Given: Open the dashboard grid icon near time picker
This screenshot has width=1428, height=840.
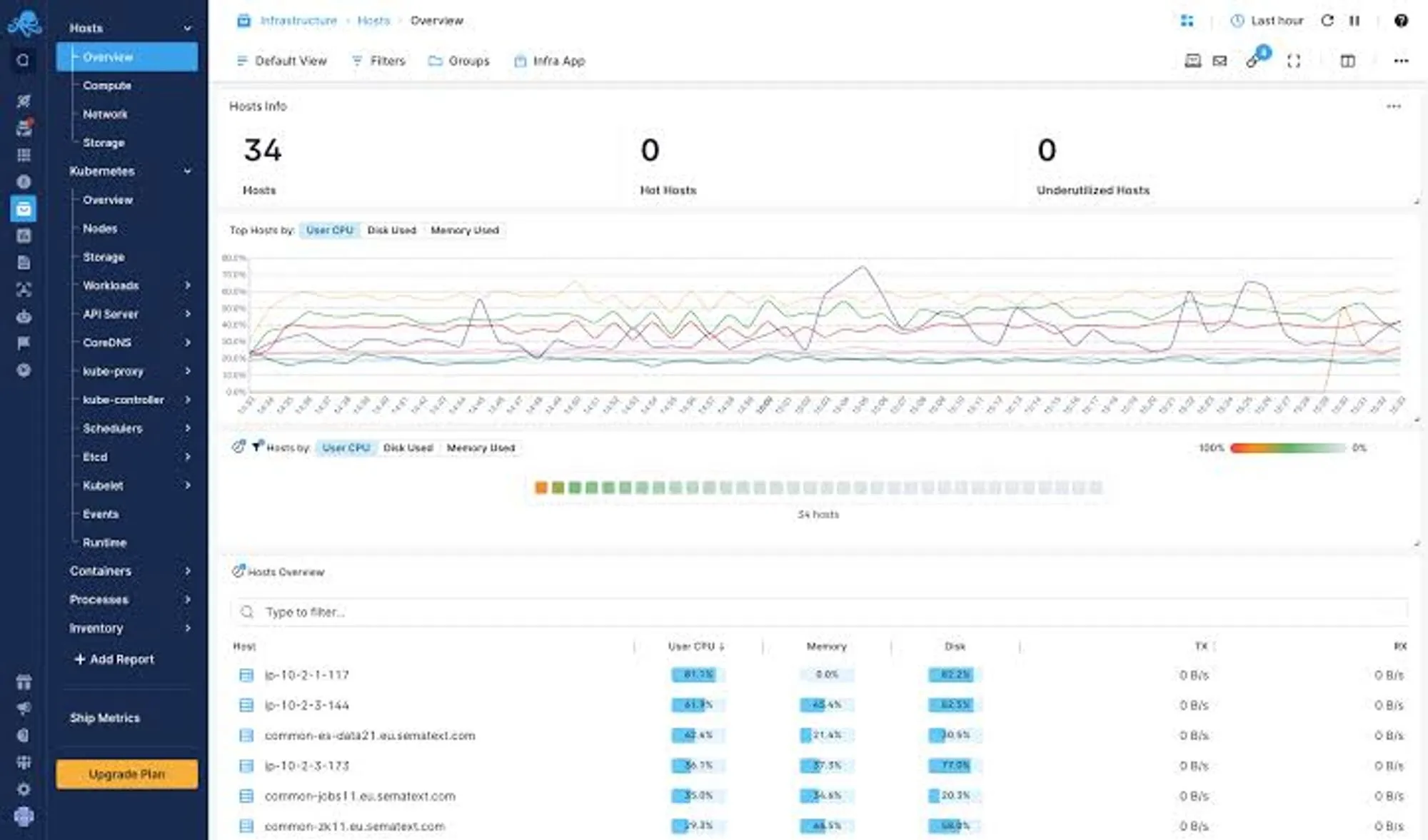Looking at the screenshot, I should coord(1187,21).
